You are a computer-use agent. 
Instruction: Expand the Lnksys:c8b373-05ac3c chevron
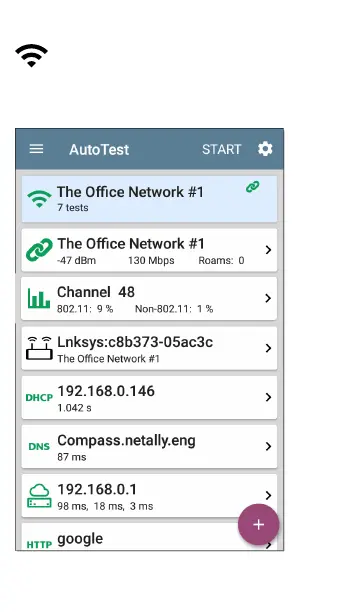pos(268,348)
